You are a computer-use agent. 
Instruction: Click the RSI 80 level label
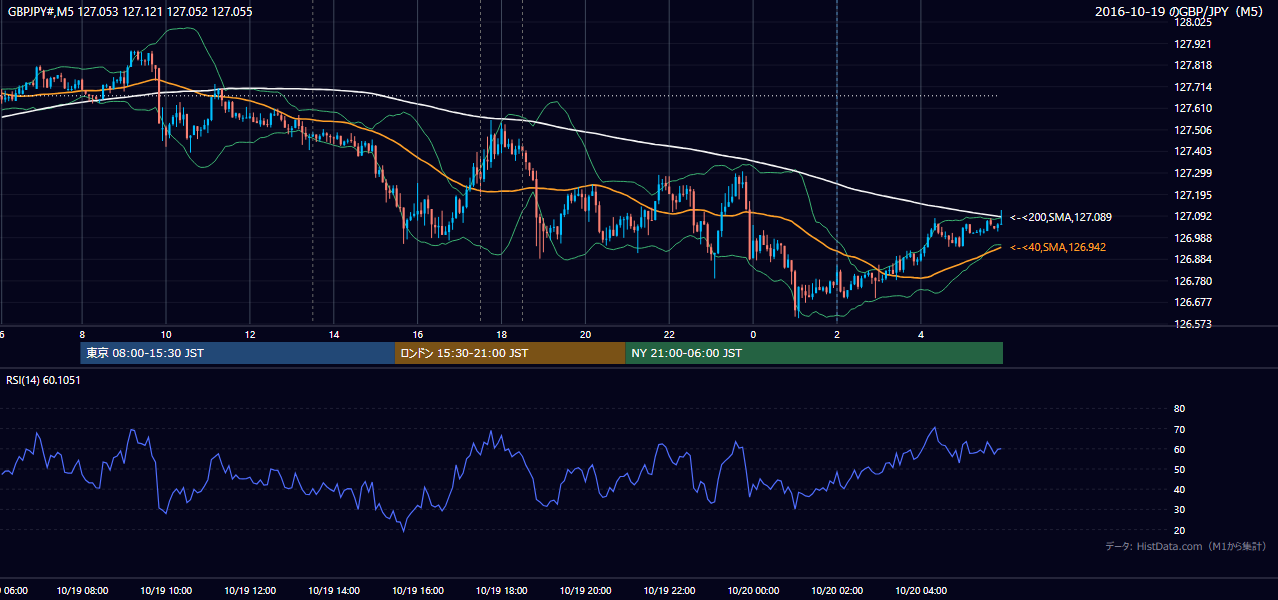tap(1179, 409)
